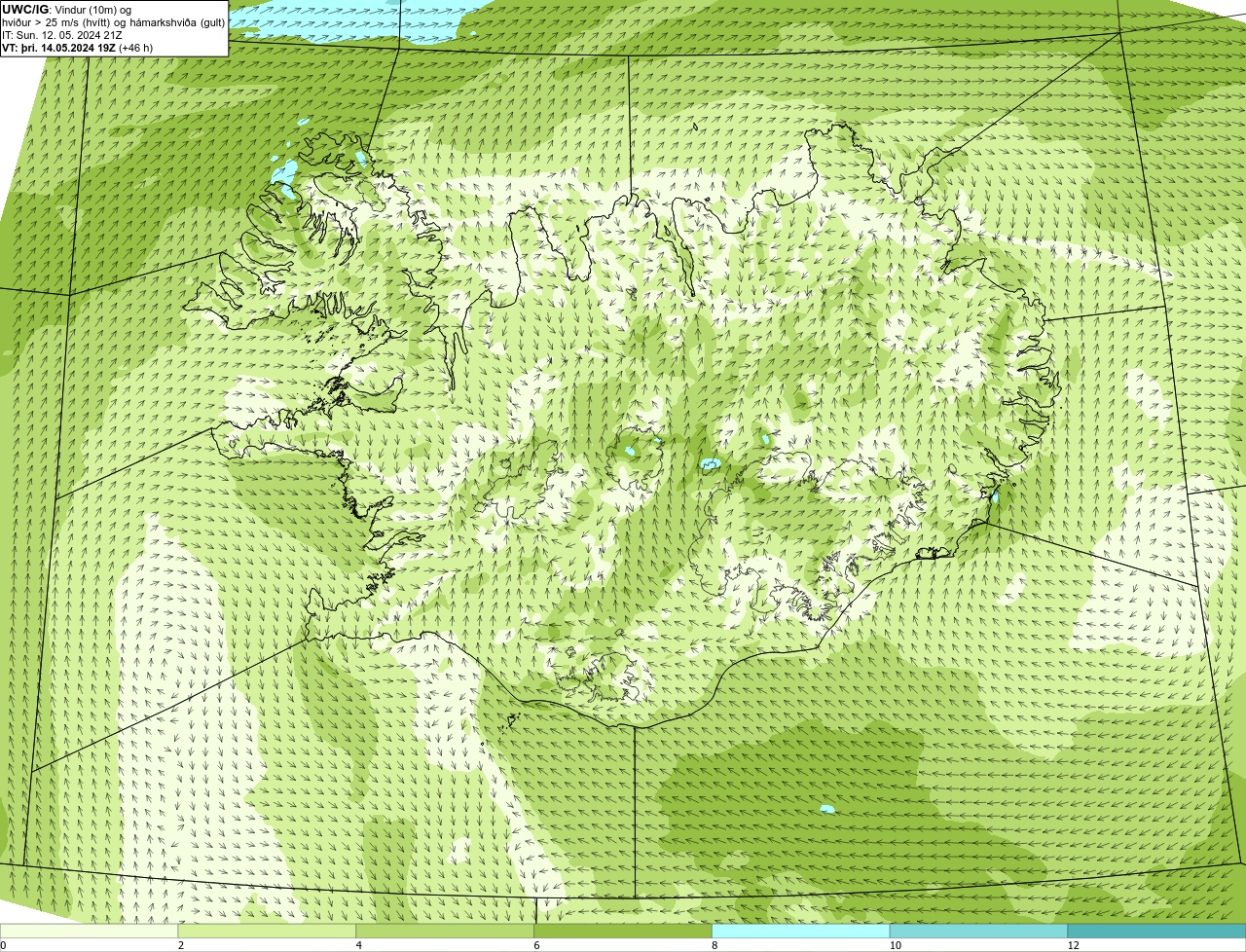This screenshot has width=1246, height=952.
Task: Click the legend scale label "6"
Action: pyautogui.click(x=535, y=945)
